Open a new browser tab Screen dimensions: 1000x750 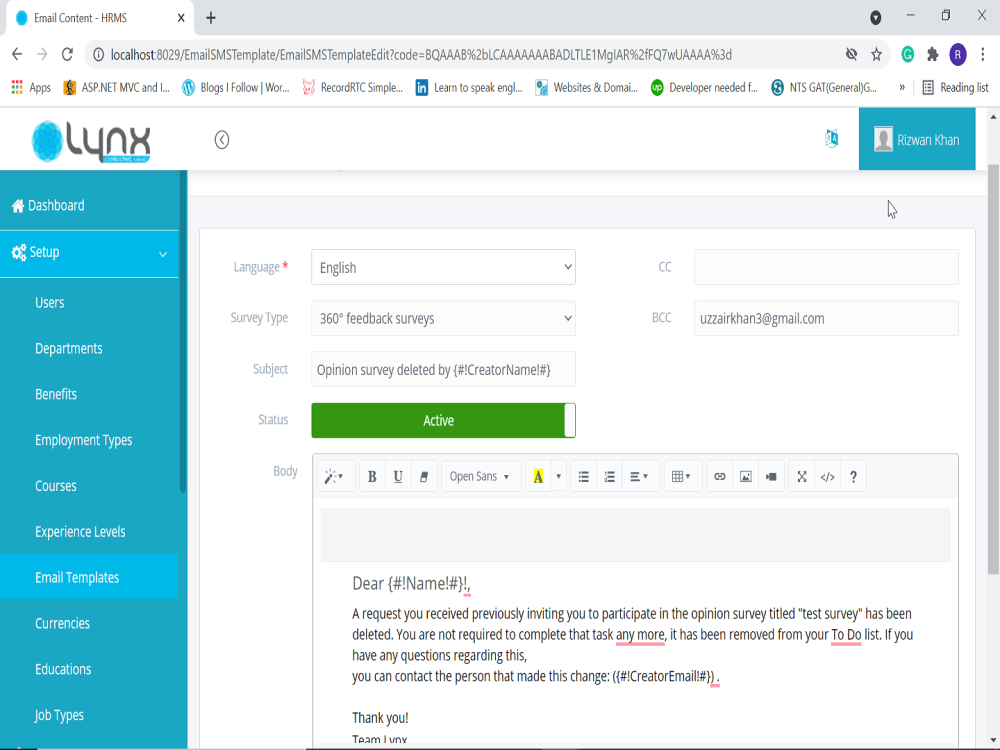pyautogui.click(x=210, y=18)
